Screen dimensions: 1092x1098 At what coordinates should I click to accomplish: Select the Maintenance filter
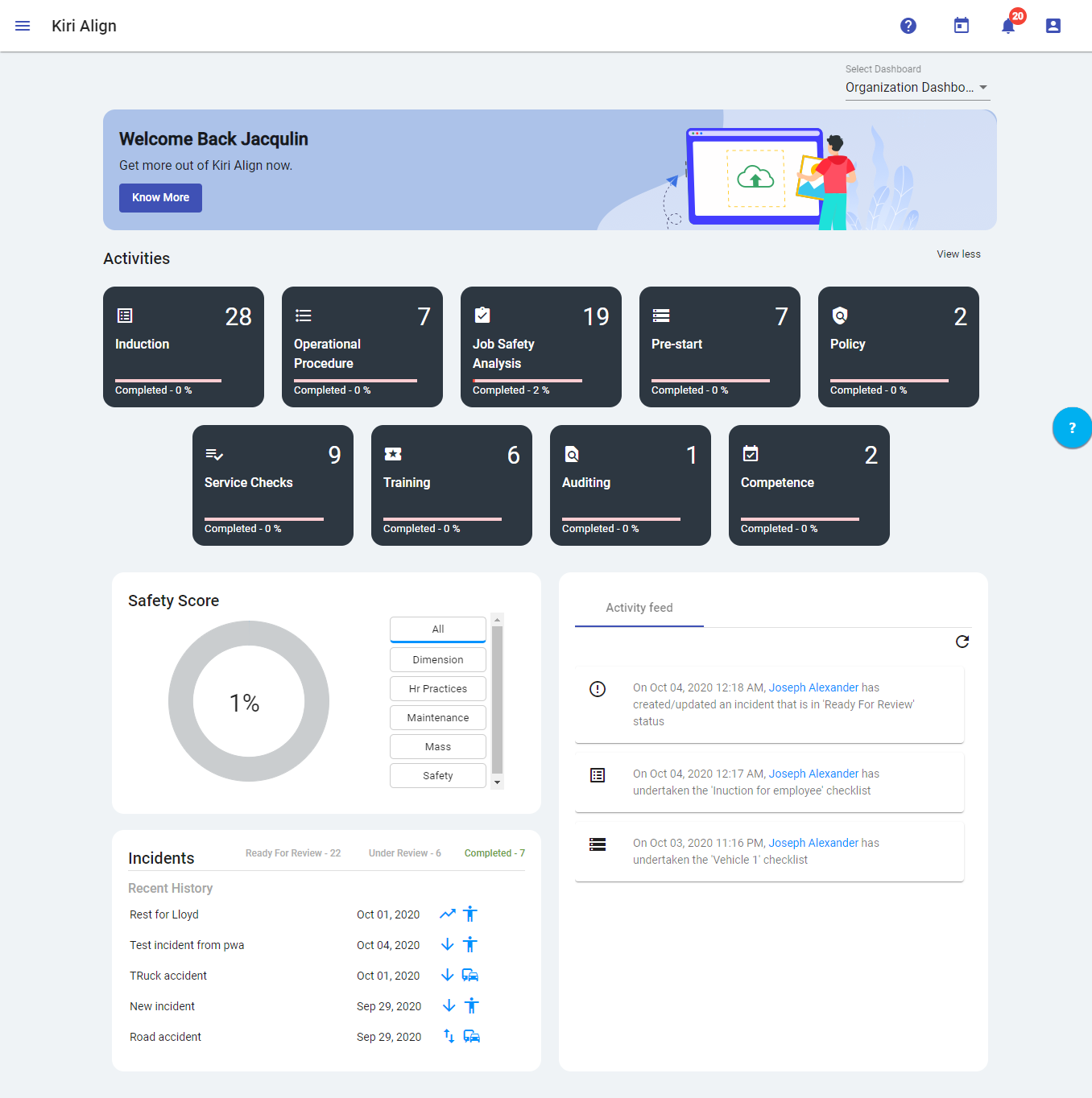pos(438,717)
